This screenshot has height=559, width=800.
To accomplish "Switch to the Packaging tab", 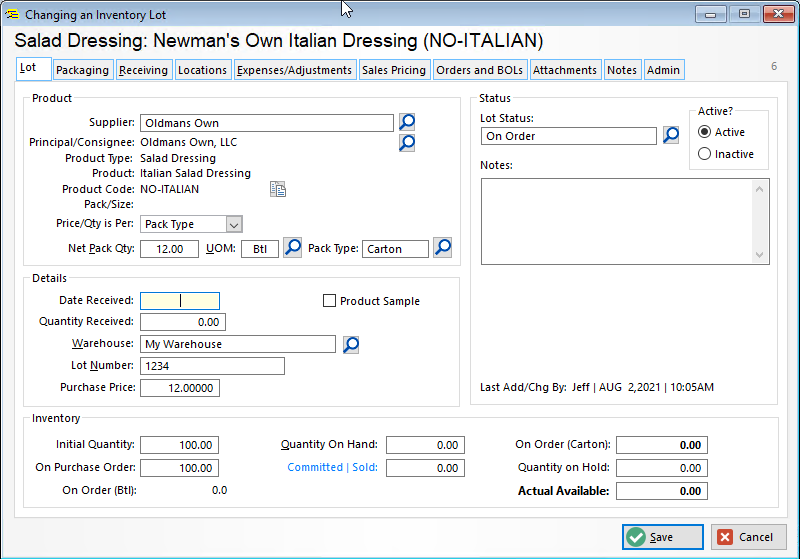I will 83,70.
